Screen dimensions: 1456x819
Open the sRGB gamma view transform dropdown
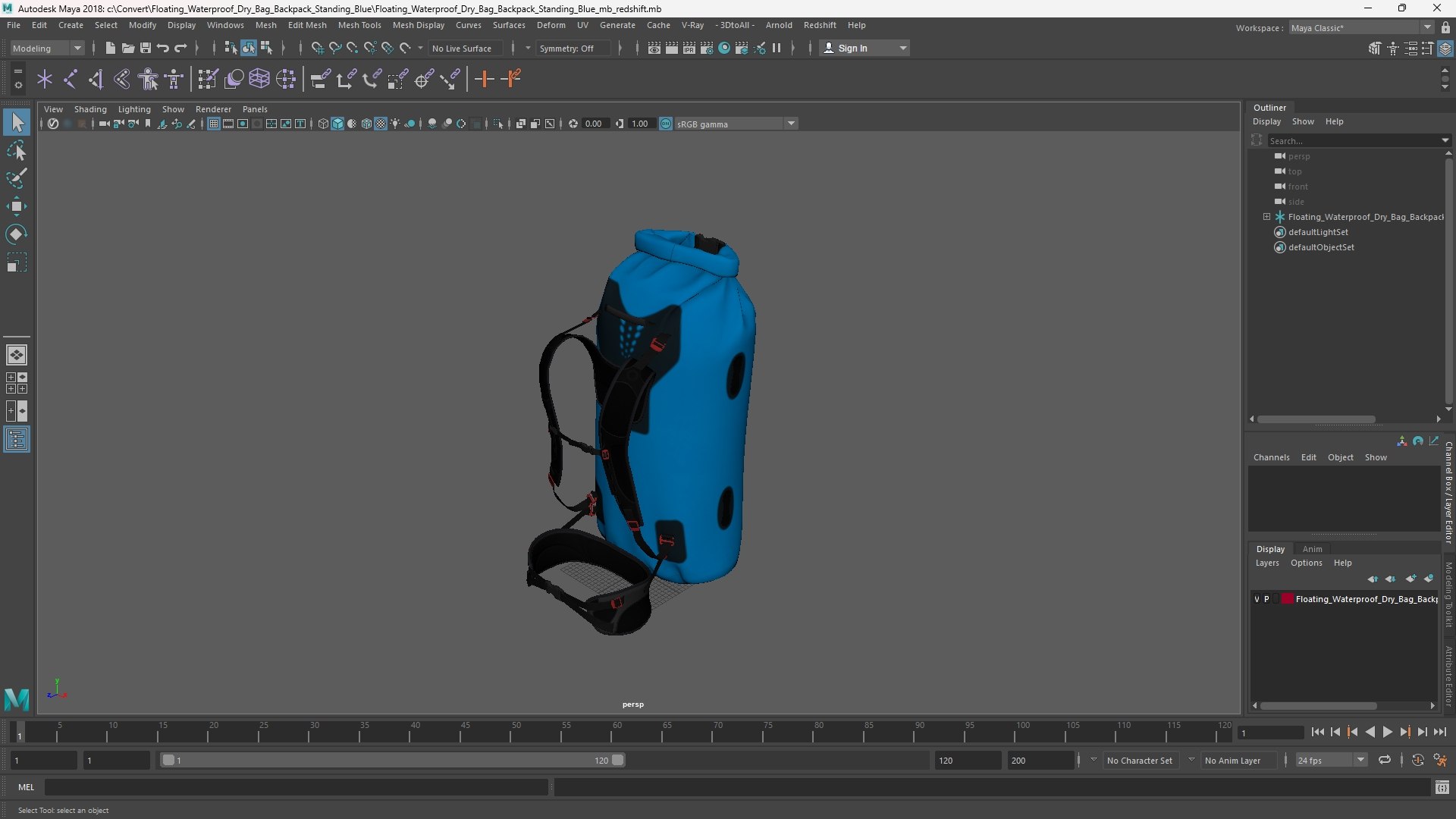(736, 124)
